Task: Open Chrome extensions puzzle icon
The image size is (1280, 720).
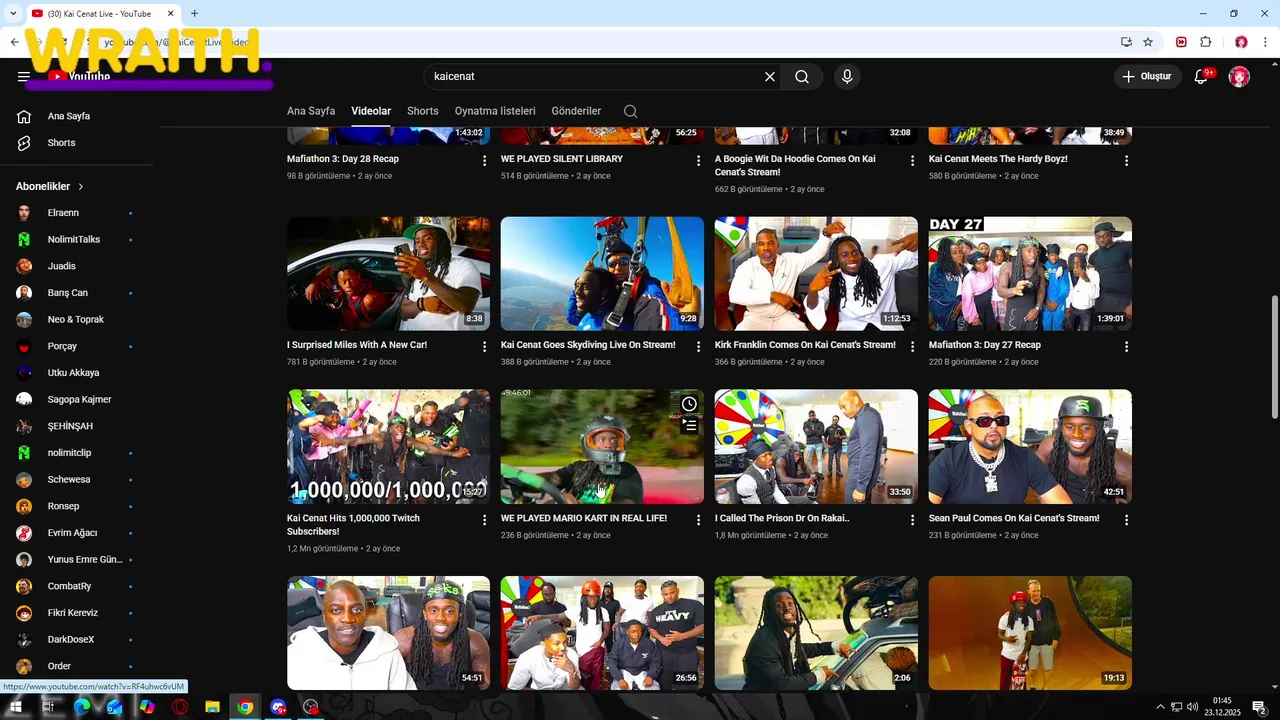Action: pos(1205,42)
